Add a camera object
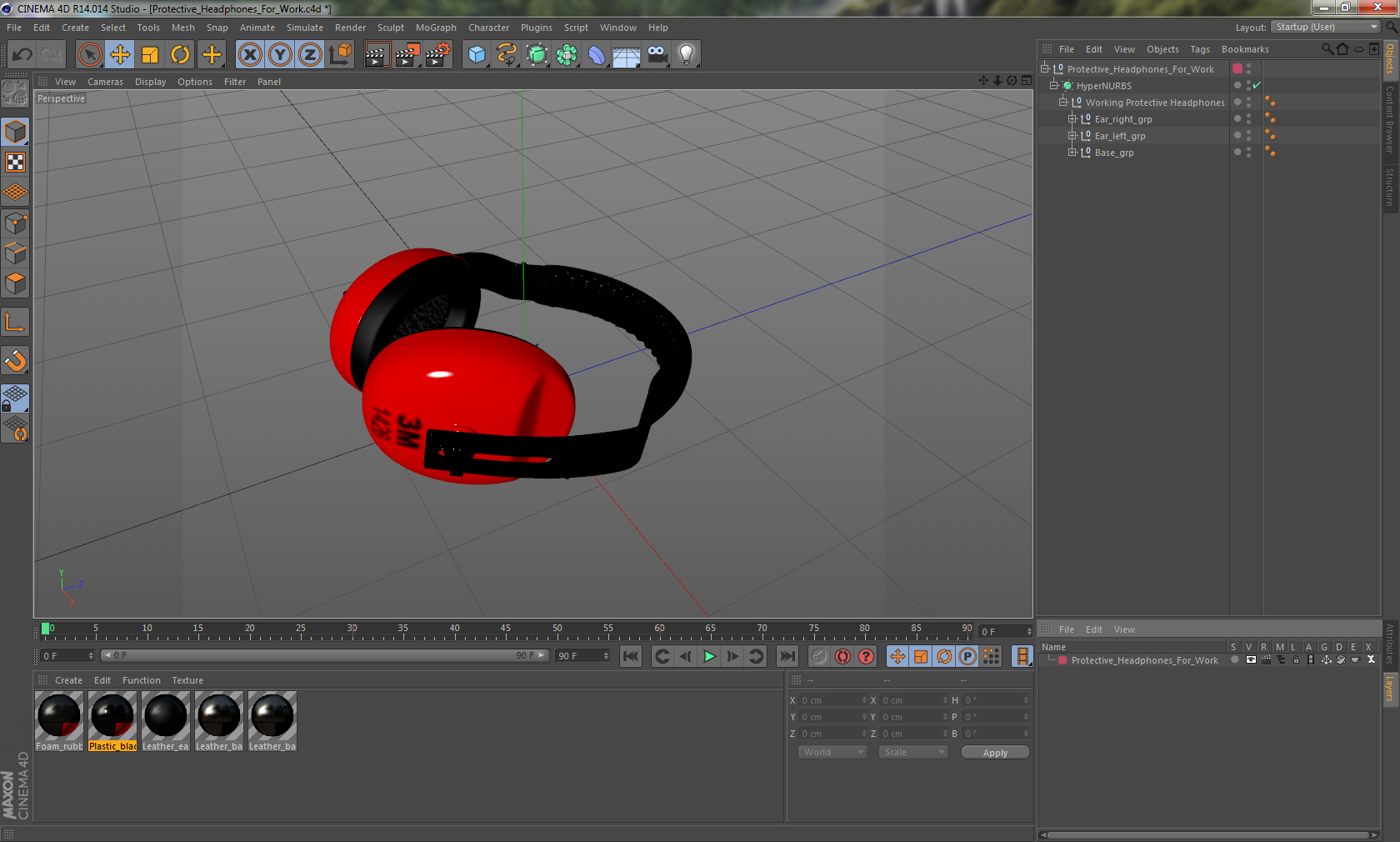Screen dimensions: 1400x842 pyautogui.click(x=657, y=55)
